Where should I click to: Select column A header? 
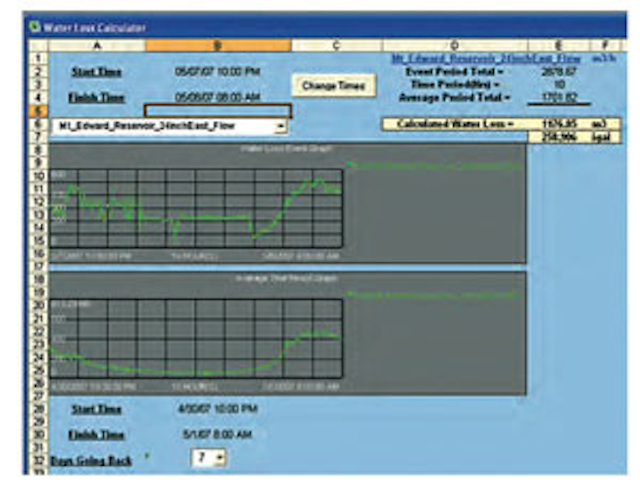point(97,45)
